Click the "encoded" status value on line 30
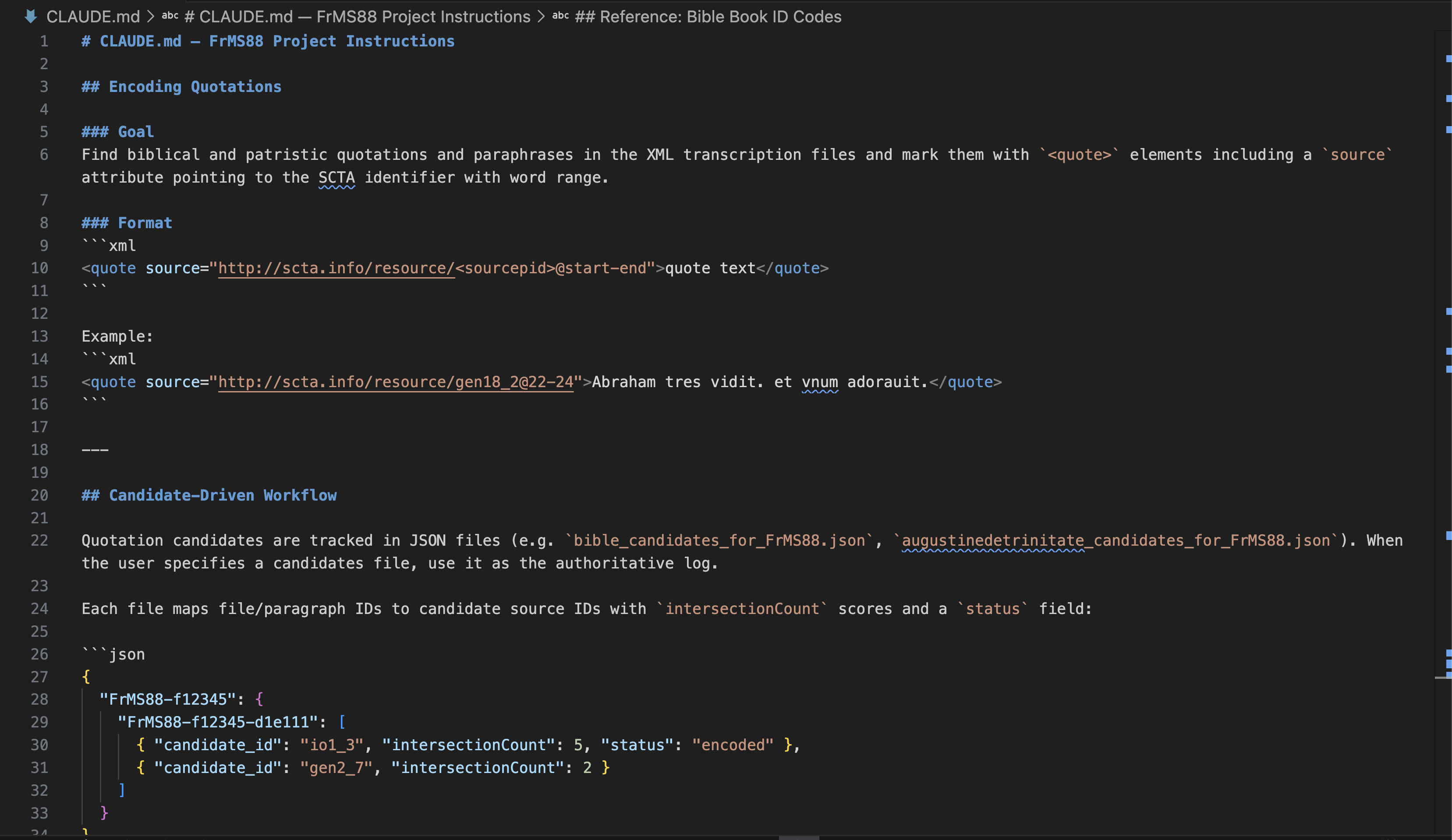 [733, 745]
